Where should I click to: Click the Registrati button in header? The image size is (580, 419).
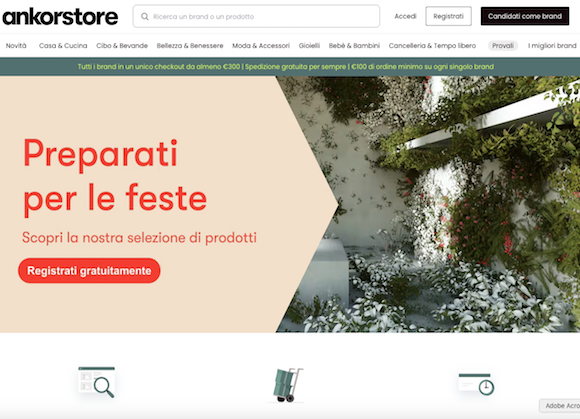448,16
